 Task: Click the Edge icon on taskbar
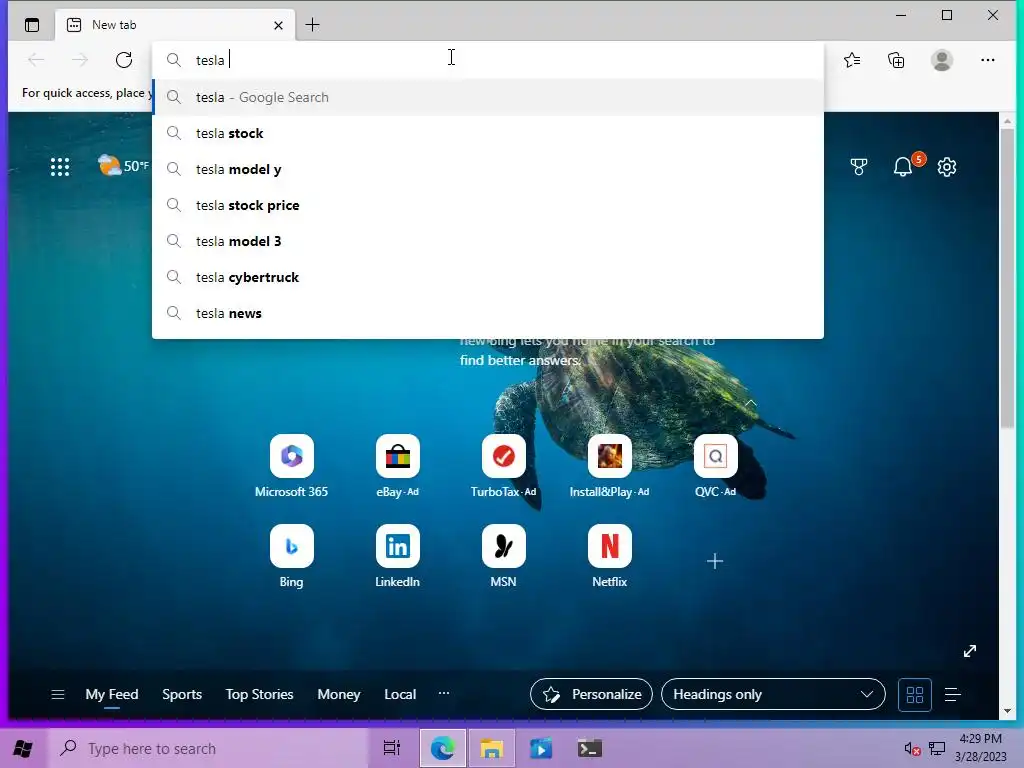pyautogui.click(x=442, y=748)
